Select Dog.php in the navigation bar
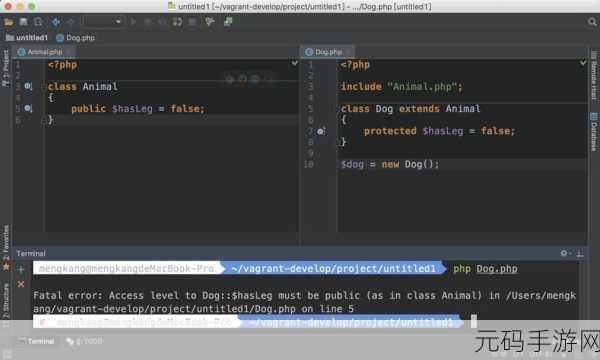600x360 pixels. click(x=75, y=37)
